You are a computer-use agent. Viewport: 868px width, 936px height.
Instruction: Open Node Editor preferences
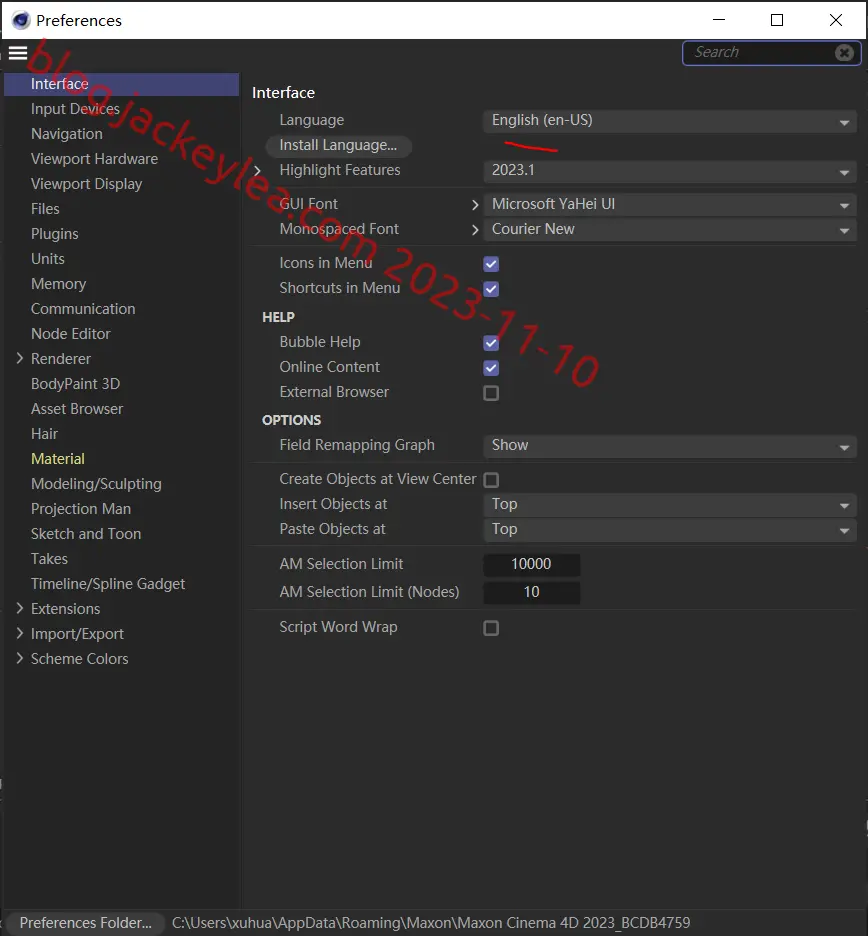click(70, 334)
